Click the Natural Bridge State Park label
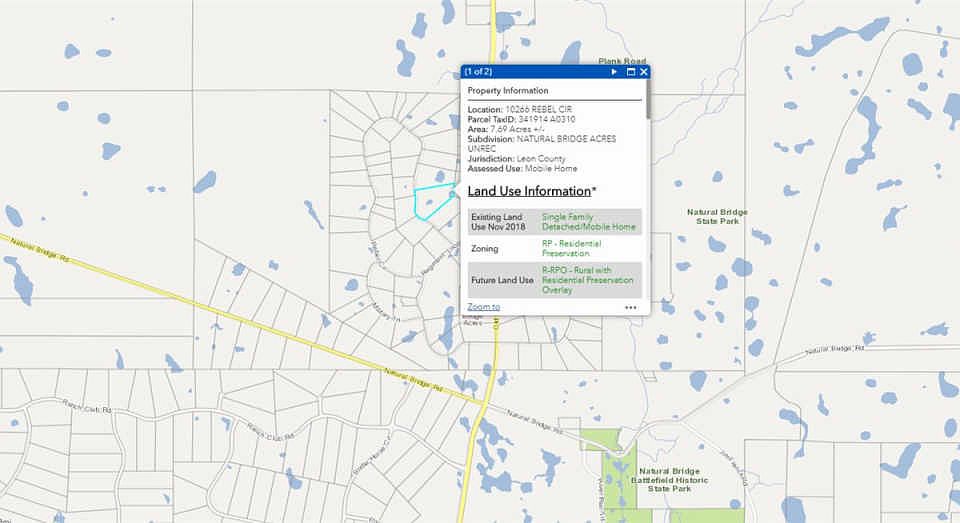The height and width of the screenshot is (523, 960). coord(717,216)
